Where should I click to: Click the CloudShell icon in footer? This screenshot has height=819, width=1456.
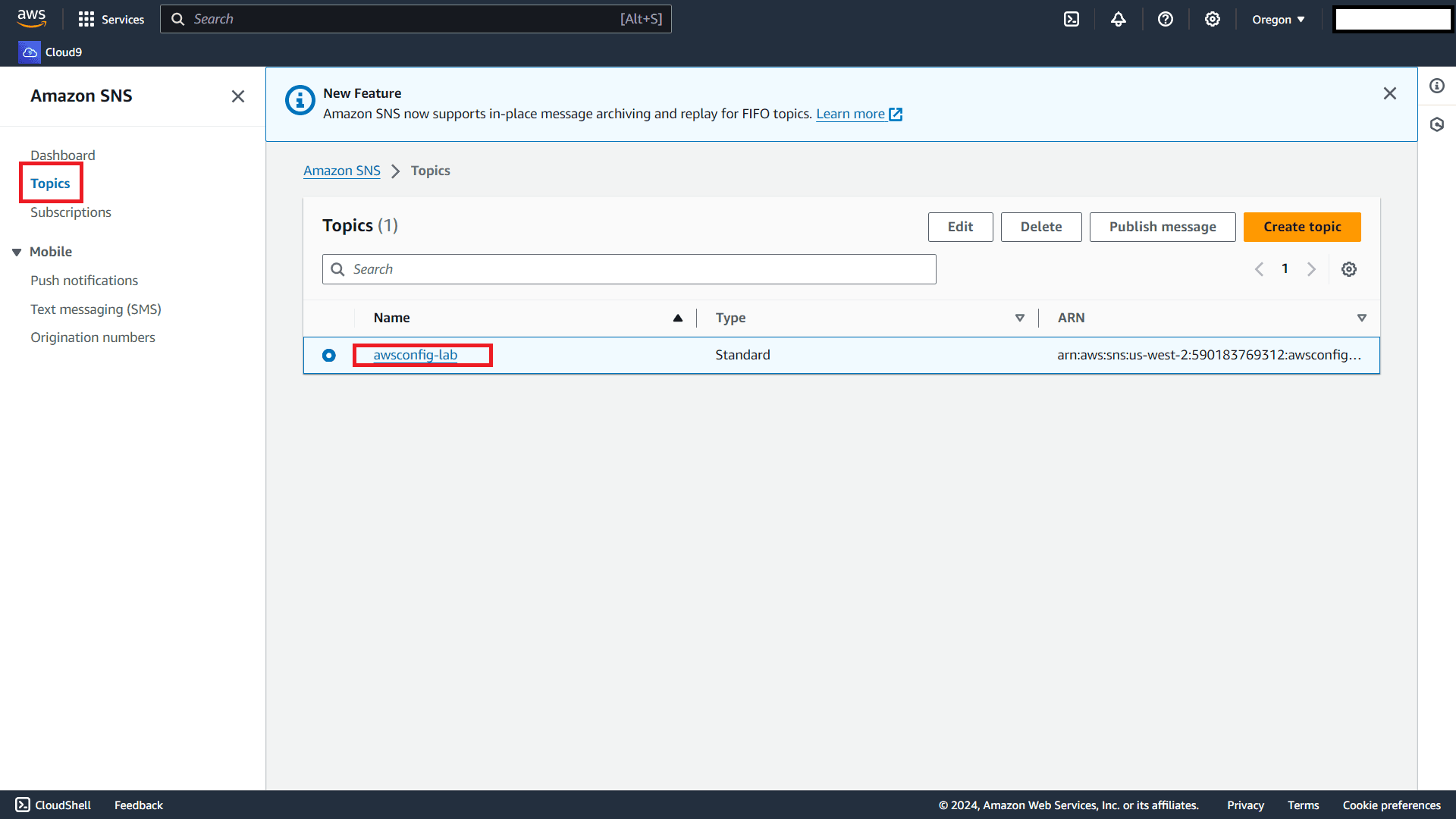point(23,805)
